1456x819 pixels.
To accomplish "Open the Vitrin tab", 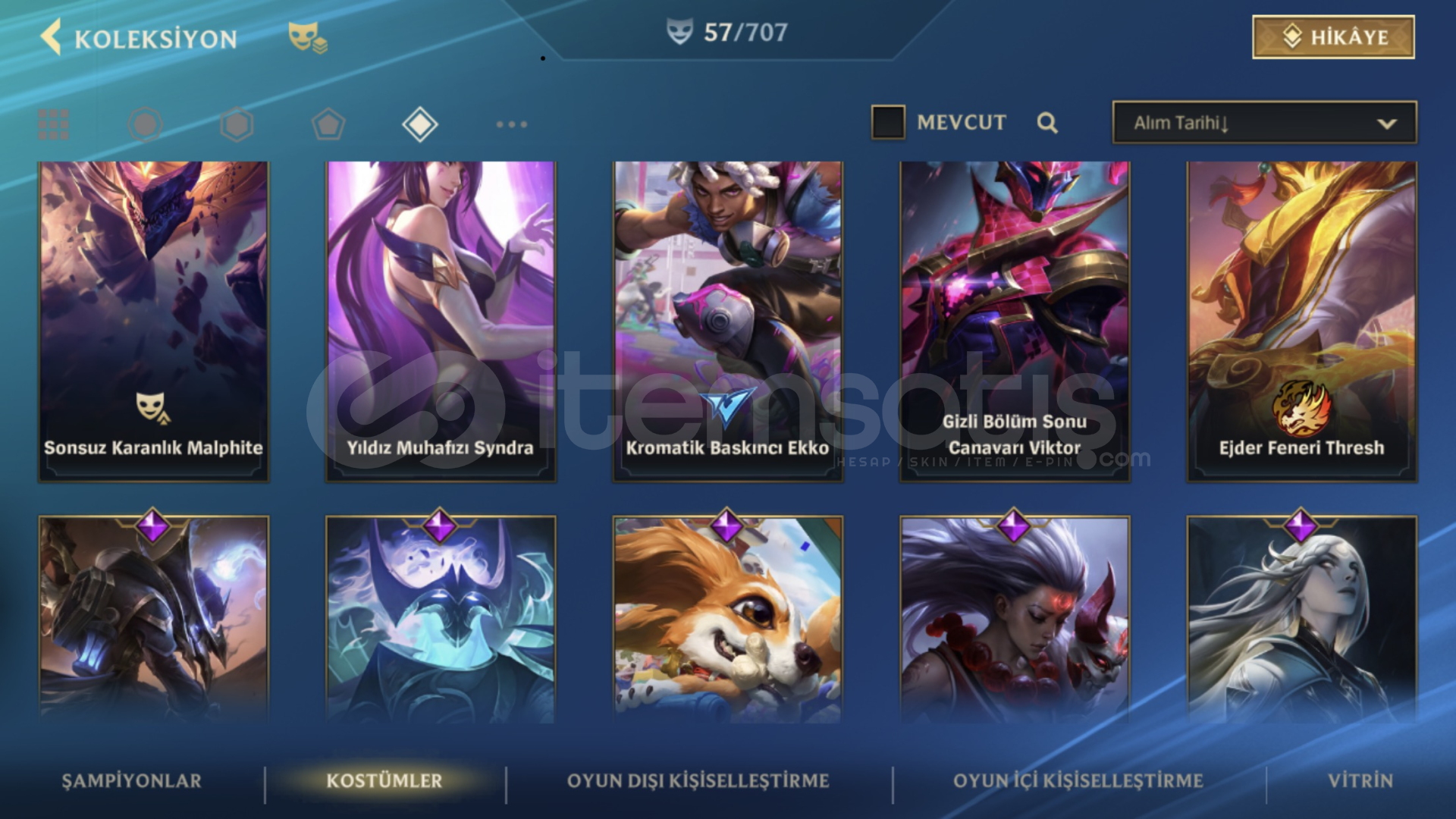I will click(x=1360, y=780).
